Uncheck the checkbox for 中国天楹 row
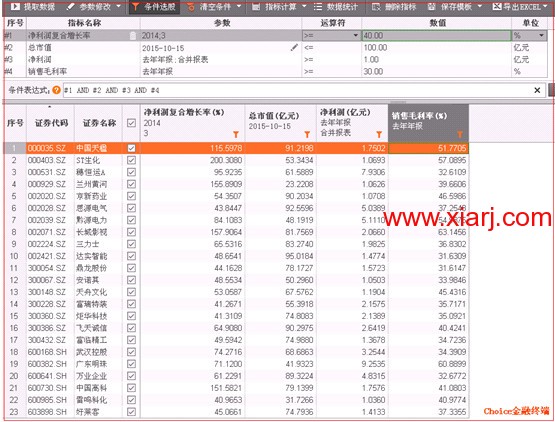 pos(131,148)
